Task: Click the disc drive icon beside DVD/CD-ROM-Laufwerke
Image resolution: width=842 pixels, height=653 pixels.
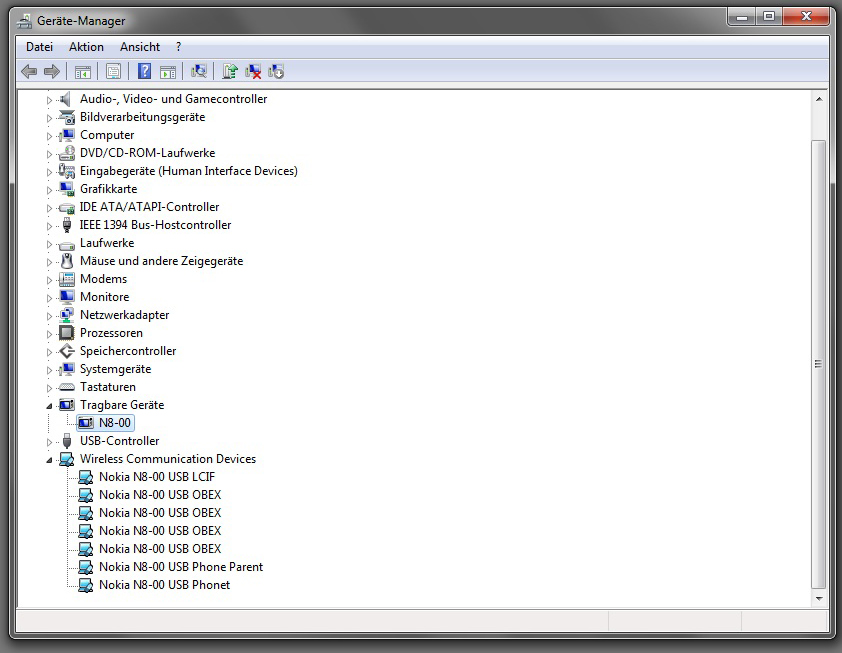Action: (67, 153)
